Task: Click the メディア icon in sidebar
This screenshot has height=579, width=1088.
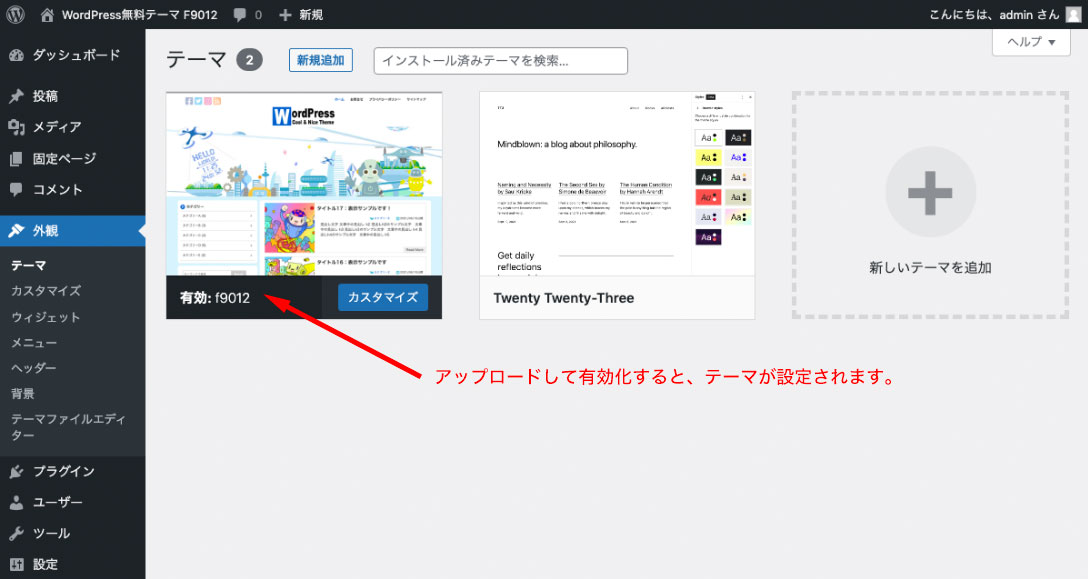Action: (x=16, y=127)
